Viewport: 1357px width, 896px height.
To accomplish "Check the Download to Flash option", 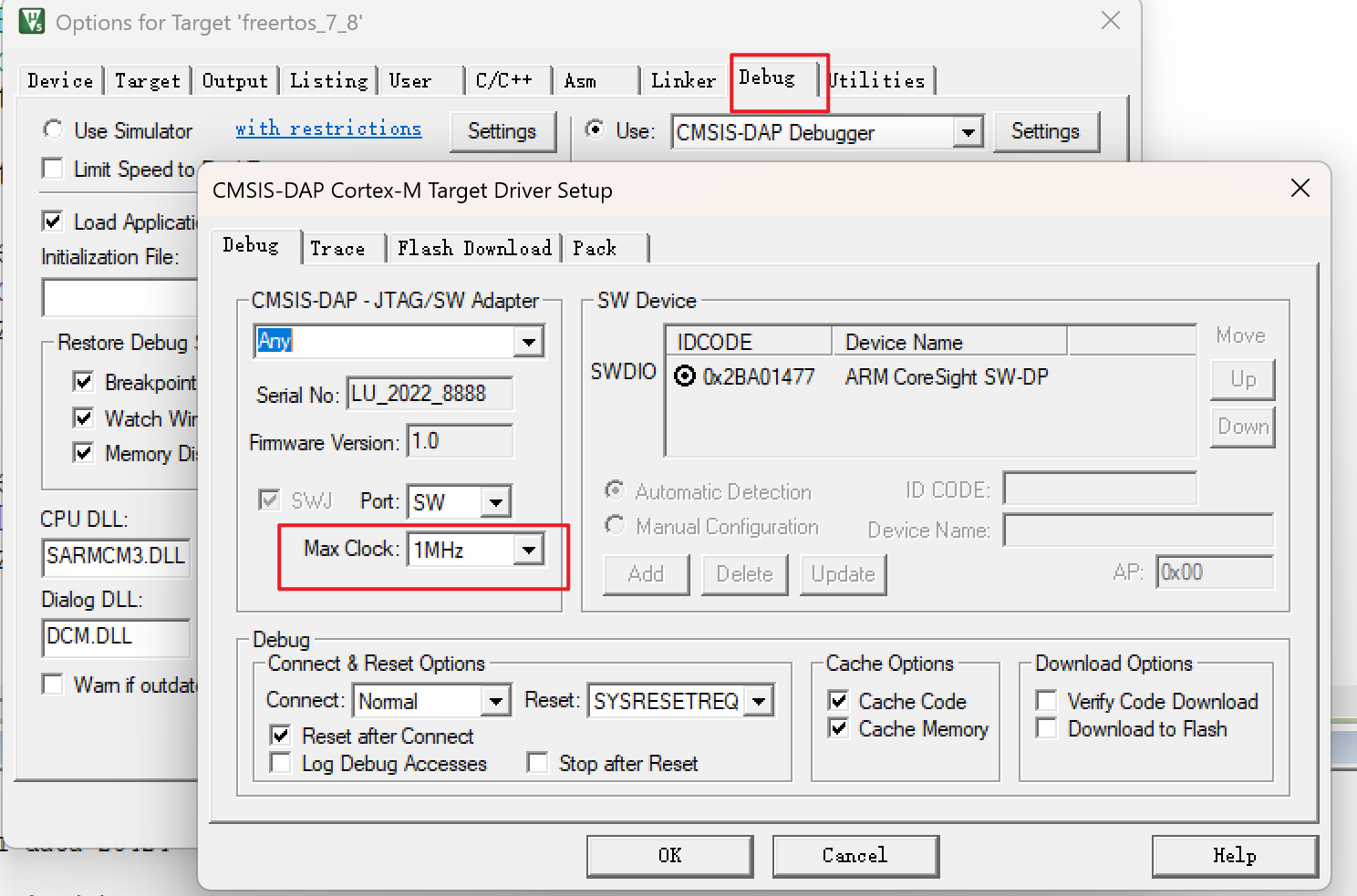I will pos(1046,728).
